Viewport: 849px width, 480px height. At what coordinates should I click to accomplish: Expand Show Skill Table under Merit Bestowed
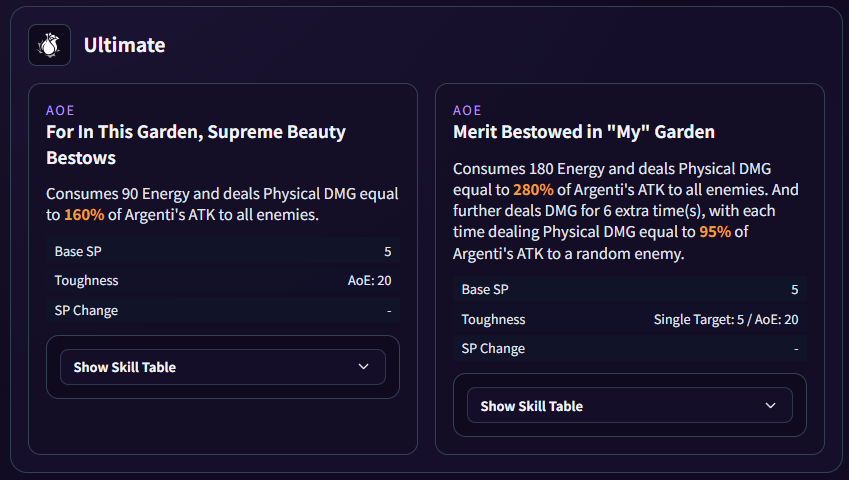click(630, 405)
